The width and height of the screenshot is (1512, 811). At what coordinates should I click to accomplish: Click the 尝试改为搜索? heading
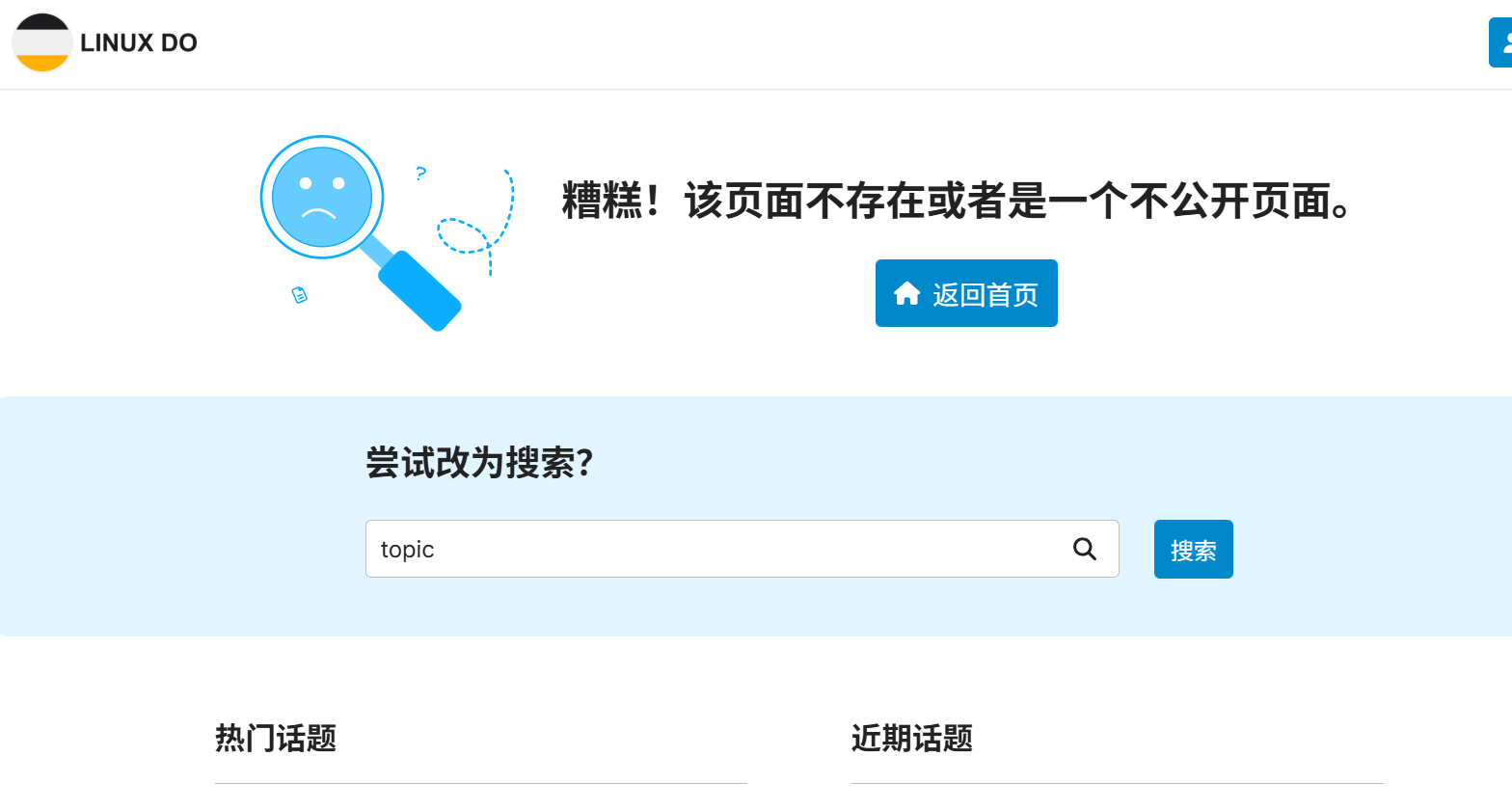pyautogui.click(x=479, y=462)
